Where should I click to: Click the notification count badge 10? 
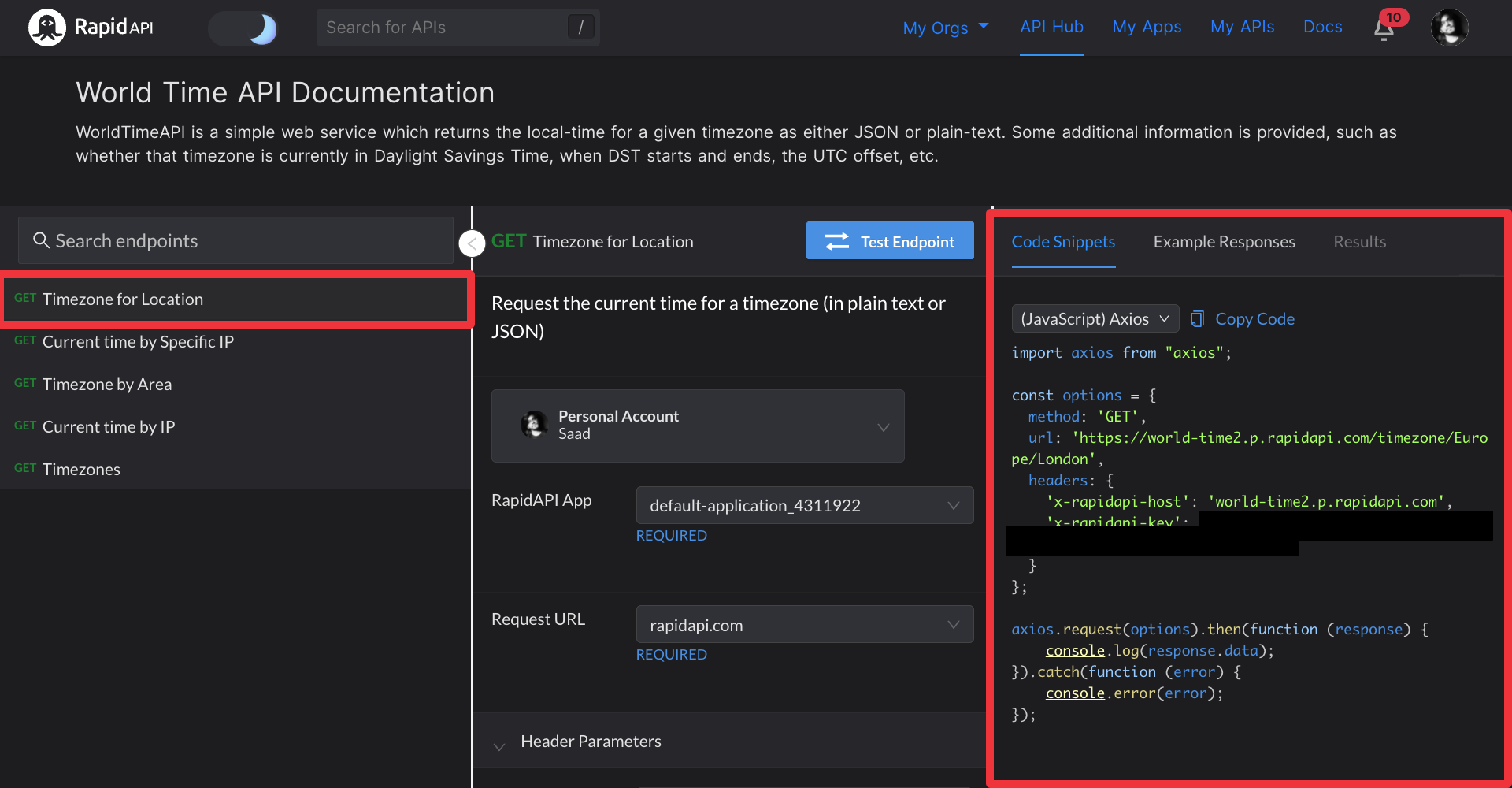pyautogui.click(x=1394, y=17)
